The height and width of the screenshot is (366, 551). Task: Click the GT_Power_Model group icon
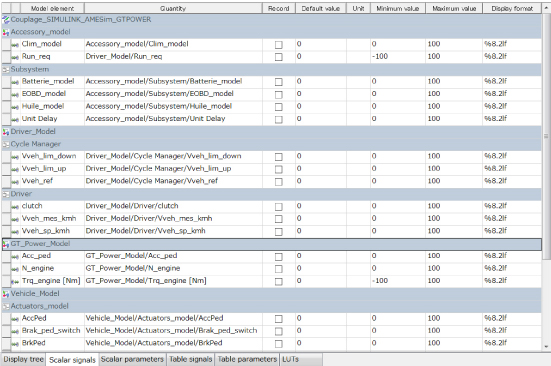[x=6, y=244]
